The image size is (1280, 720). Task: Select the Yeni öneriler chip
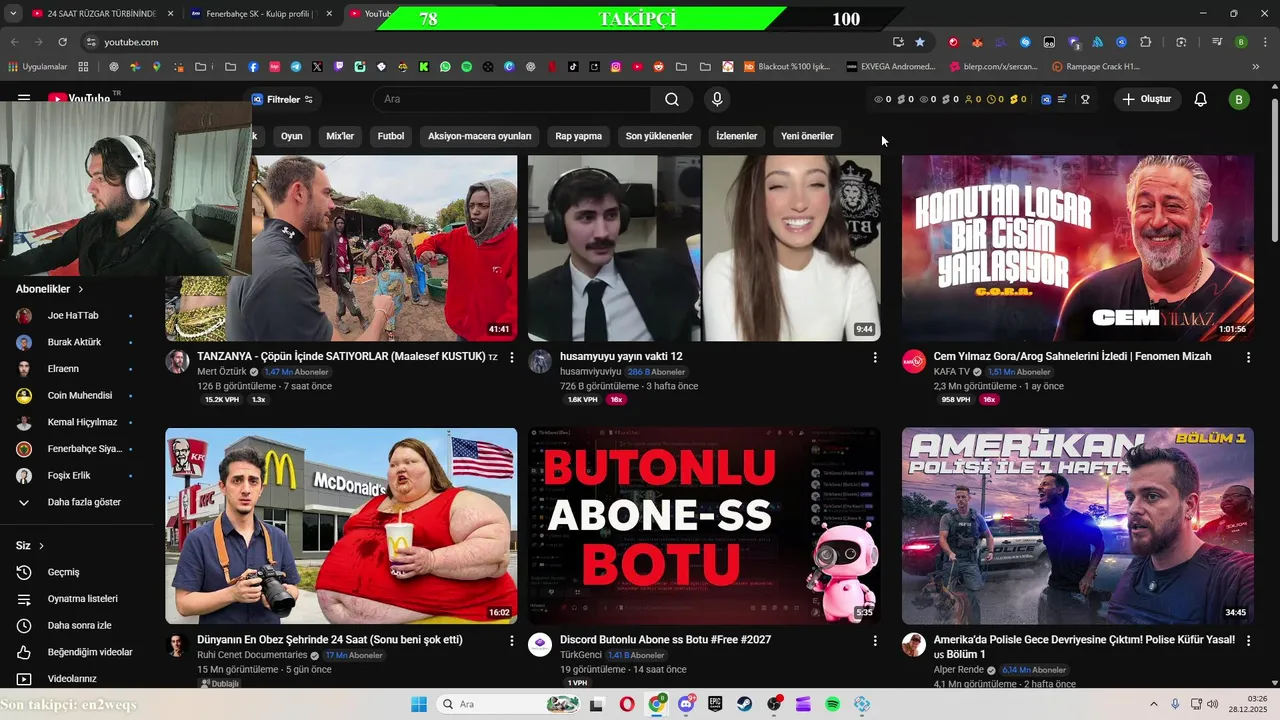[807, 136]
